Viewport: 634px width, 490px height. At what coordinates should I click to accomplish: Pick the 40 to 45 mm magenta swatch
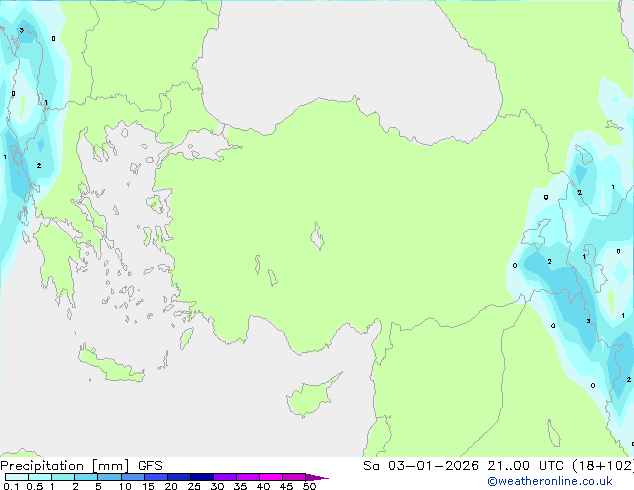(x=271, y=477)
